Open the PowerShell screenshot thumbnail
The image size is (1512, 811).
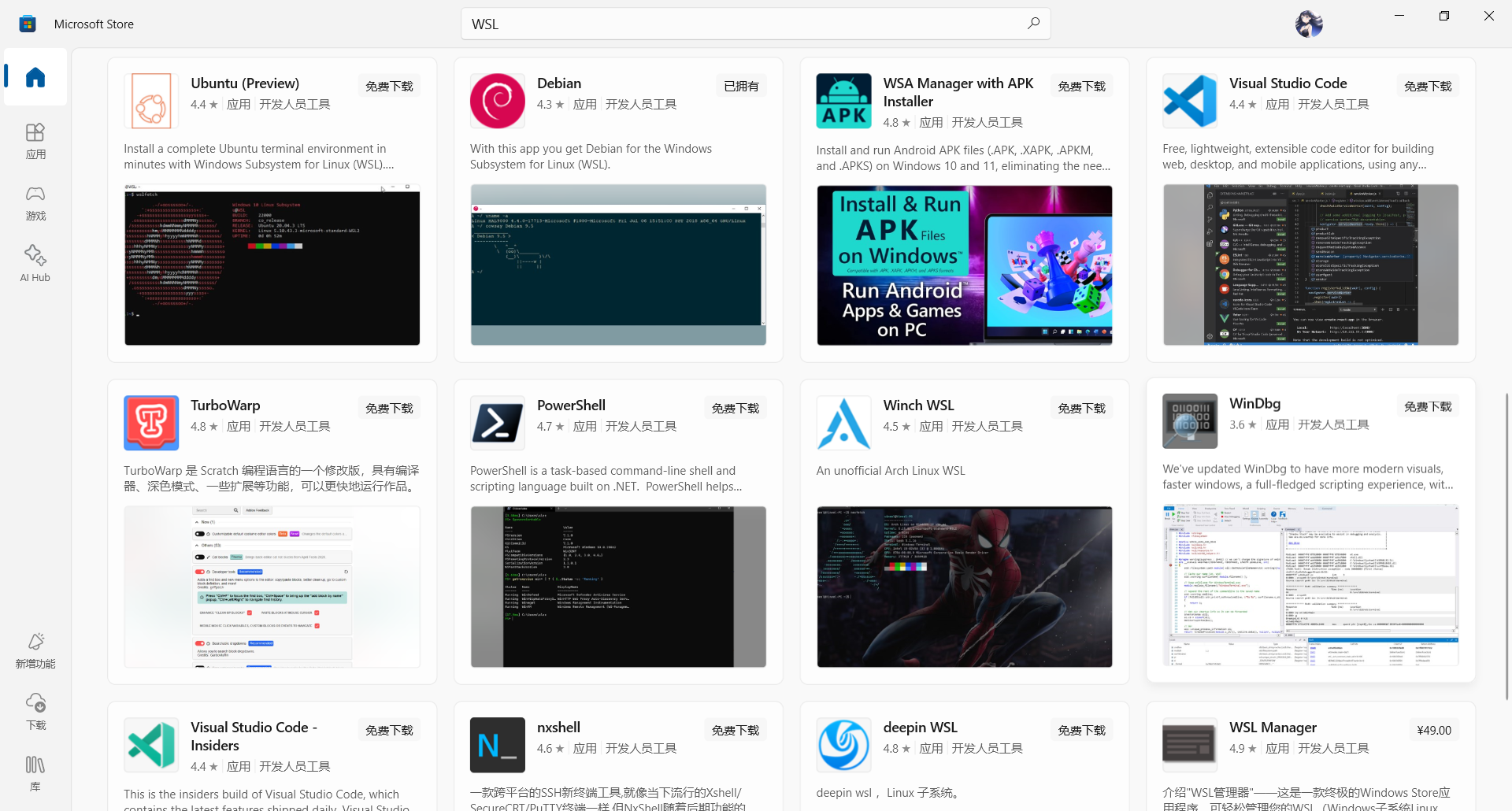click(618, 587)
